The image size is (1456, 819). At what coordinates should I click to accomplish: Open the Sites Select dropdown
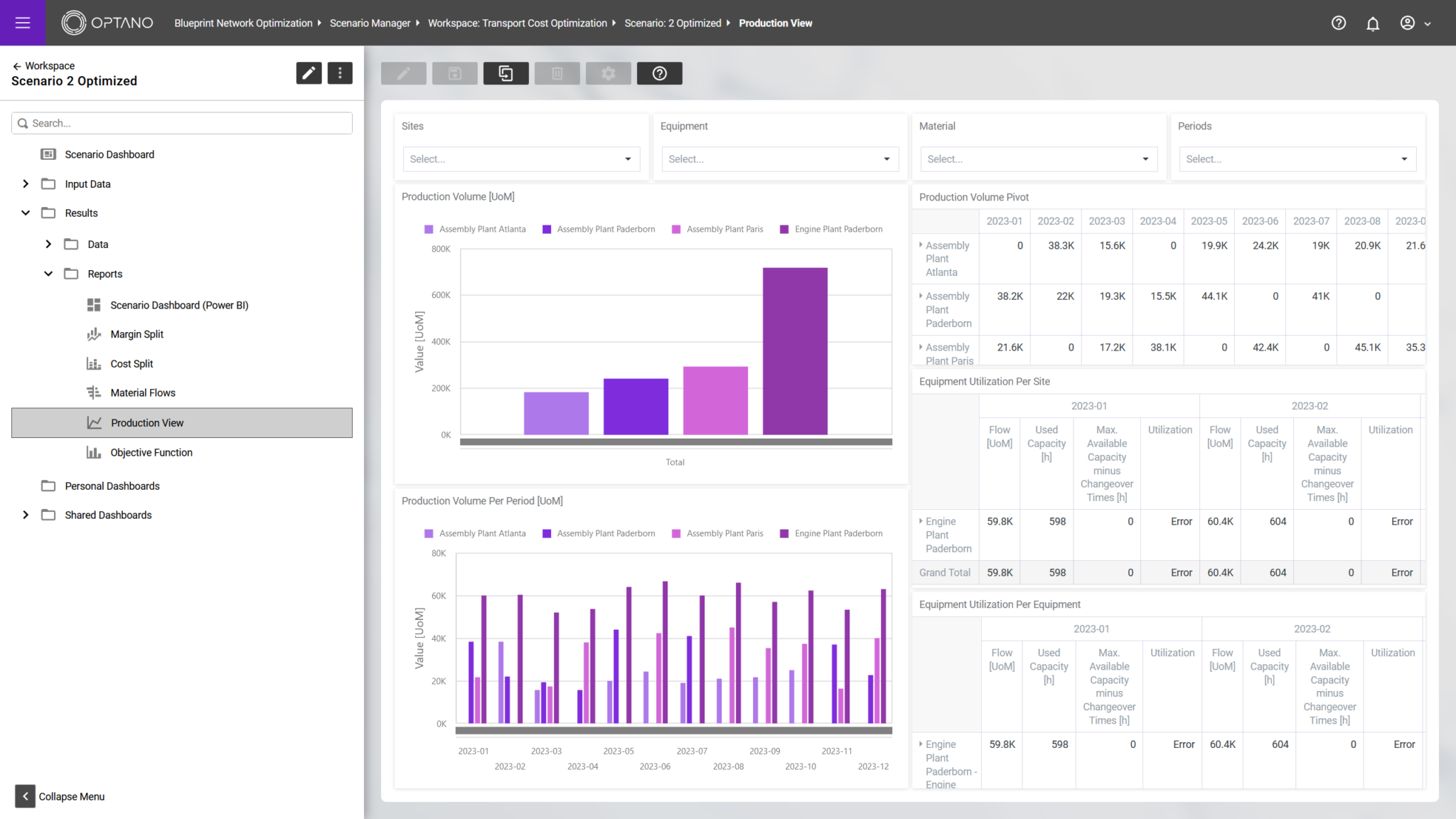(x=520, y=159)
